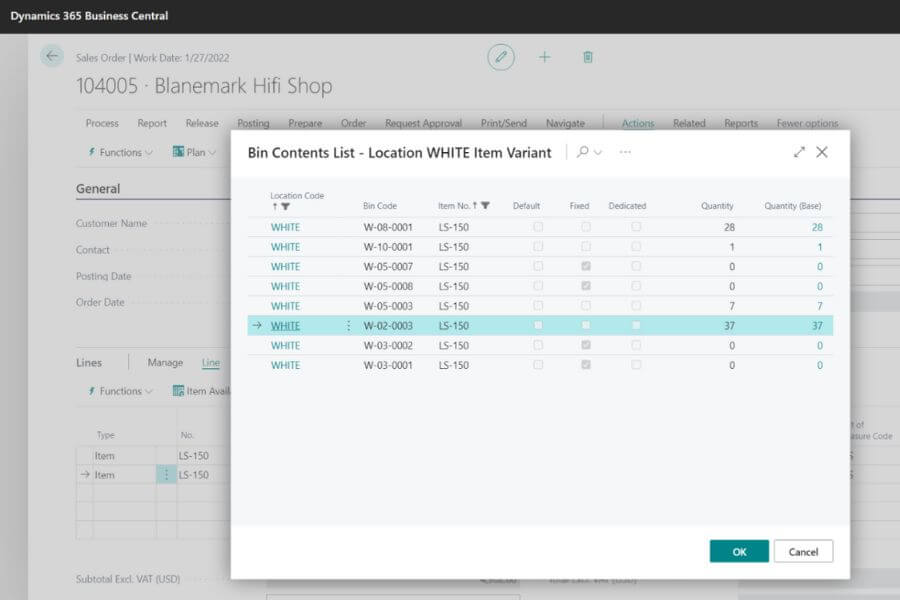Sort by the Bin Code column header

click(x=380, y=206)
